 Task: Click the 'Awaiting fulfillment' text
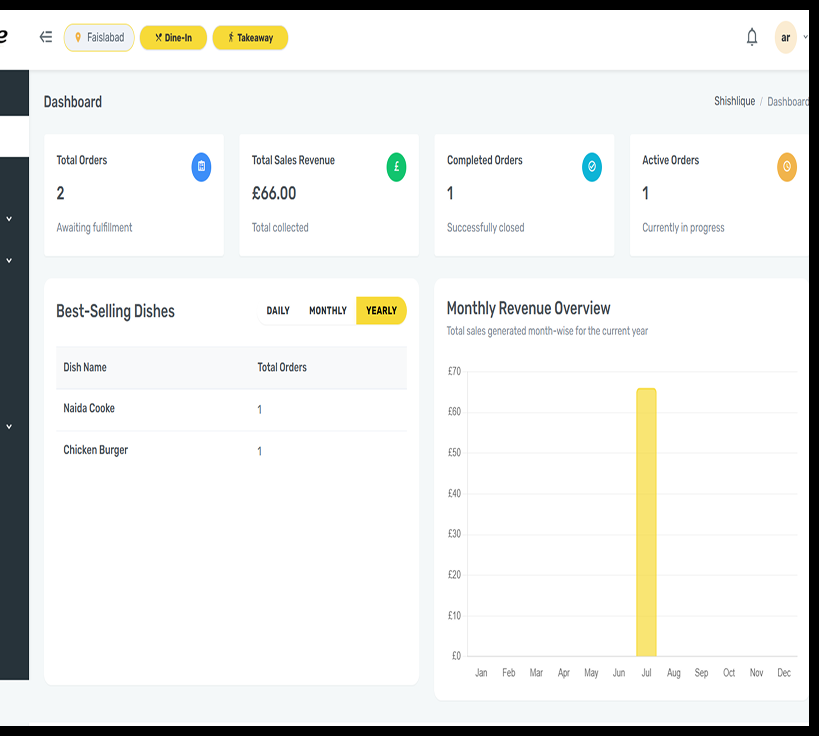click(x=95, y=228)
